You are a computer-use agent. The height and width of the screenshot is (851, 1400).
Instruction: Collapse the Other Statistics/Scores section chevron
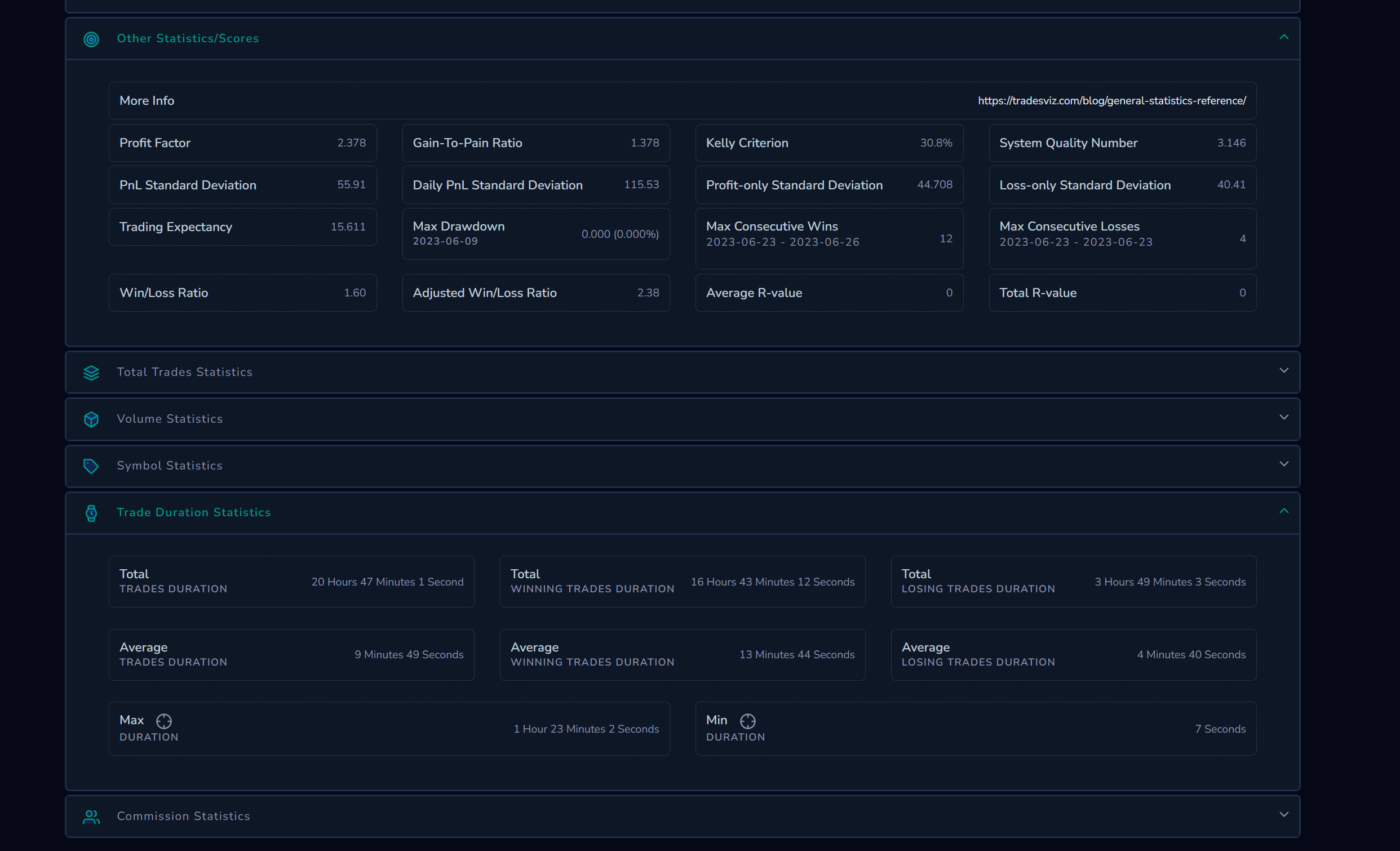pos(1283,38)
